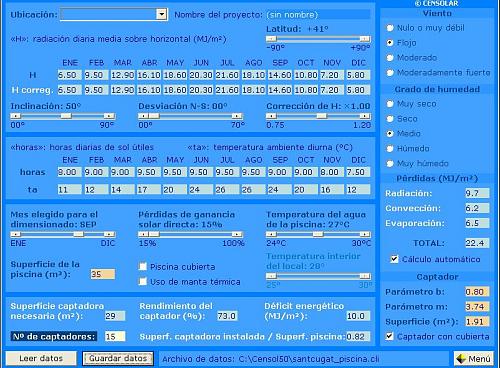Click the captador Superficie field 1.91
This screenshot has height=368, width=500.
tap(477, 321)
